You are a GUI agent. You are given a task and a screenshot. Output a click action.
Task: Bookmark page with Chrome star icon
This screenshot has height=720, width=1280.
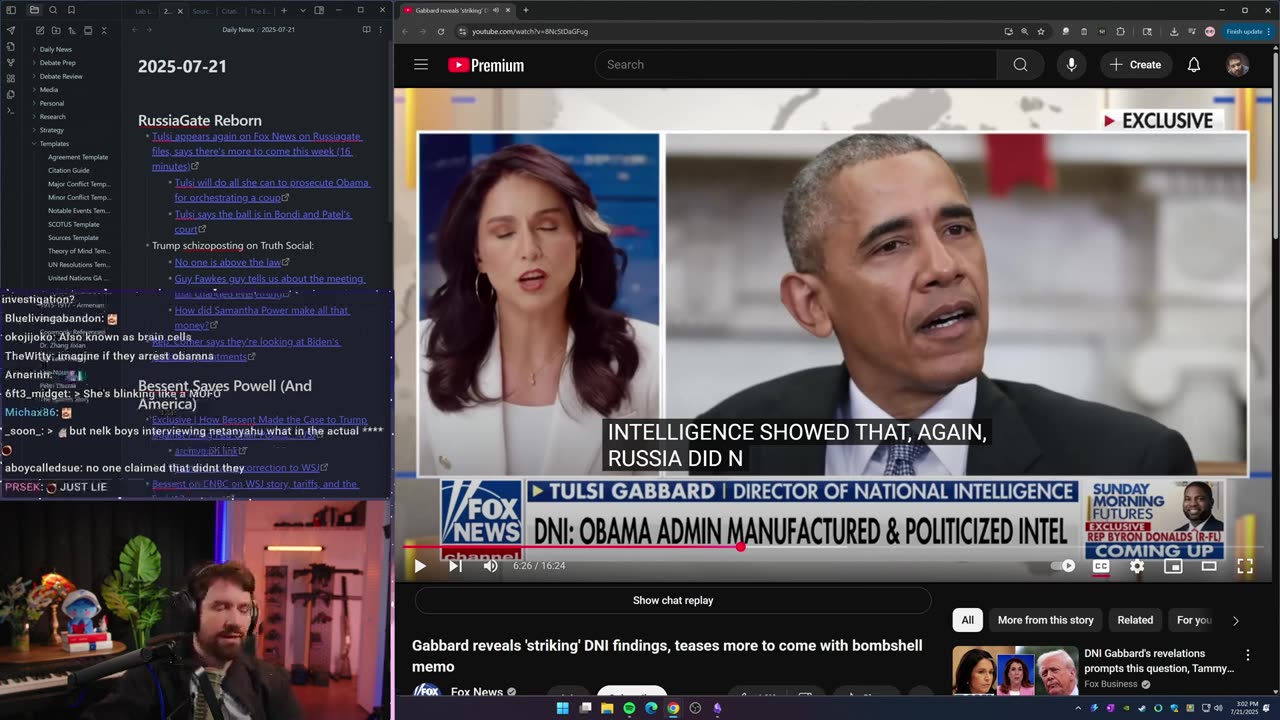[x=1040, y=31]
